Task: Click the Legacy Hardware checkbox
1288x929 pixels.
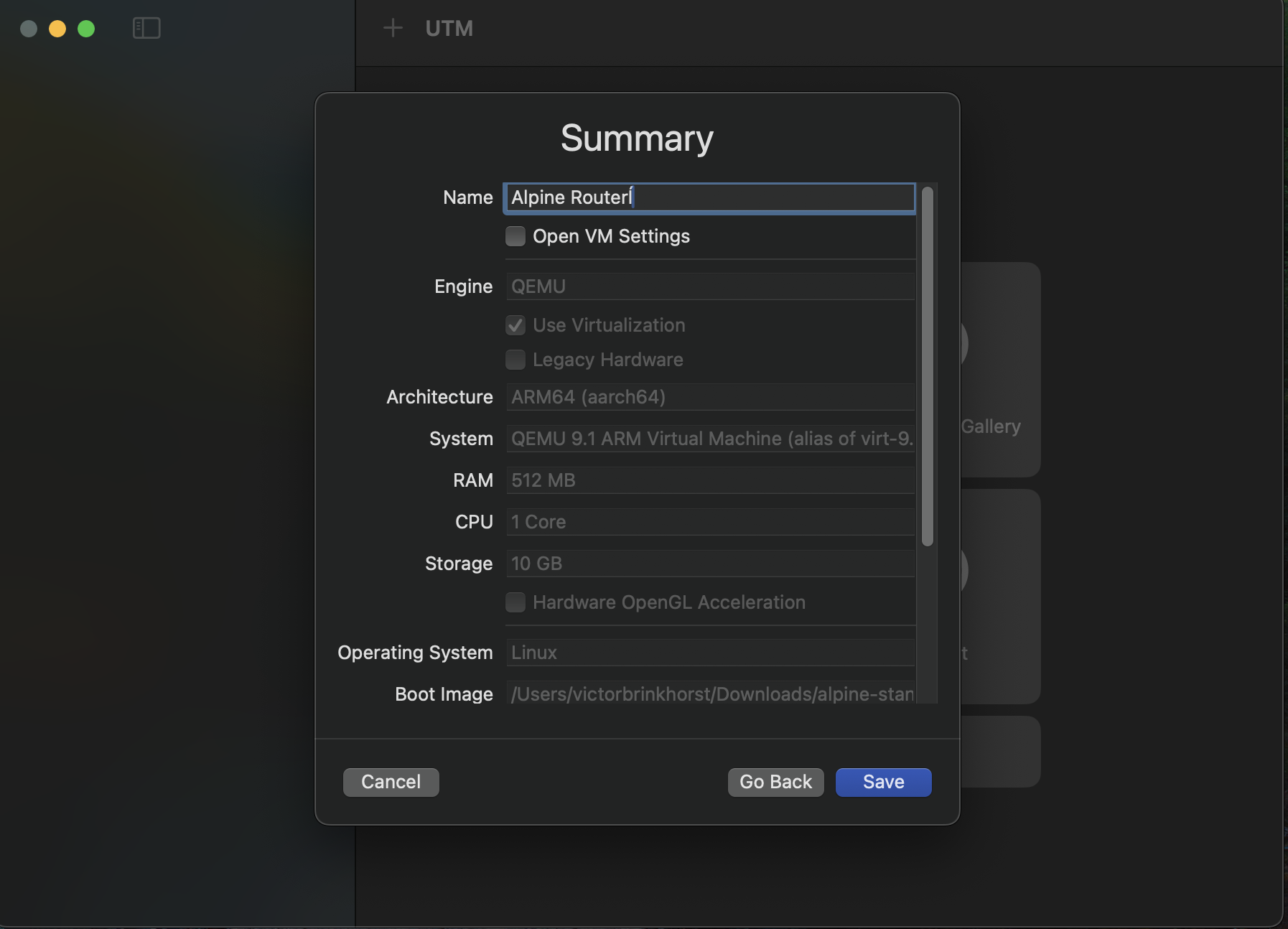Action: pos(515,360)
